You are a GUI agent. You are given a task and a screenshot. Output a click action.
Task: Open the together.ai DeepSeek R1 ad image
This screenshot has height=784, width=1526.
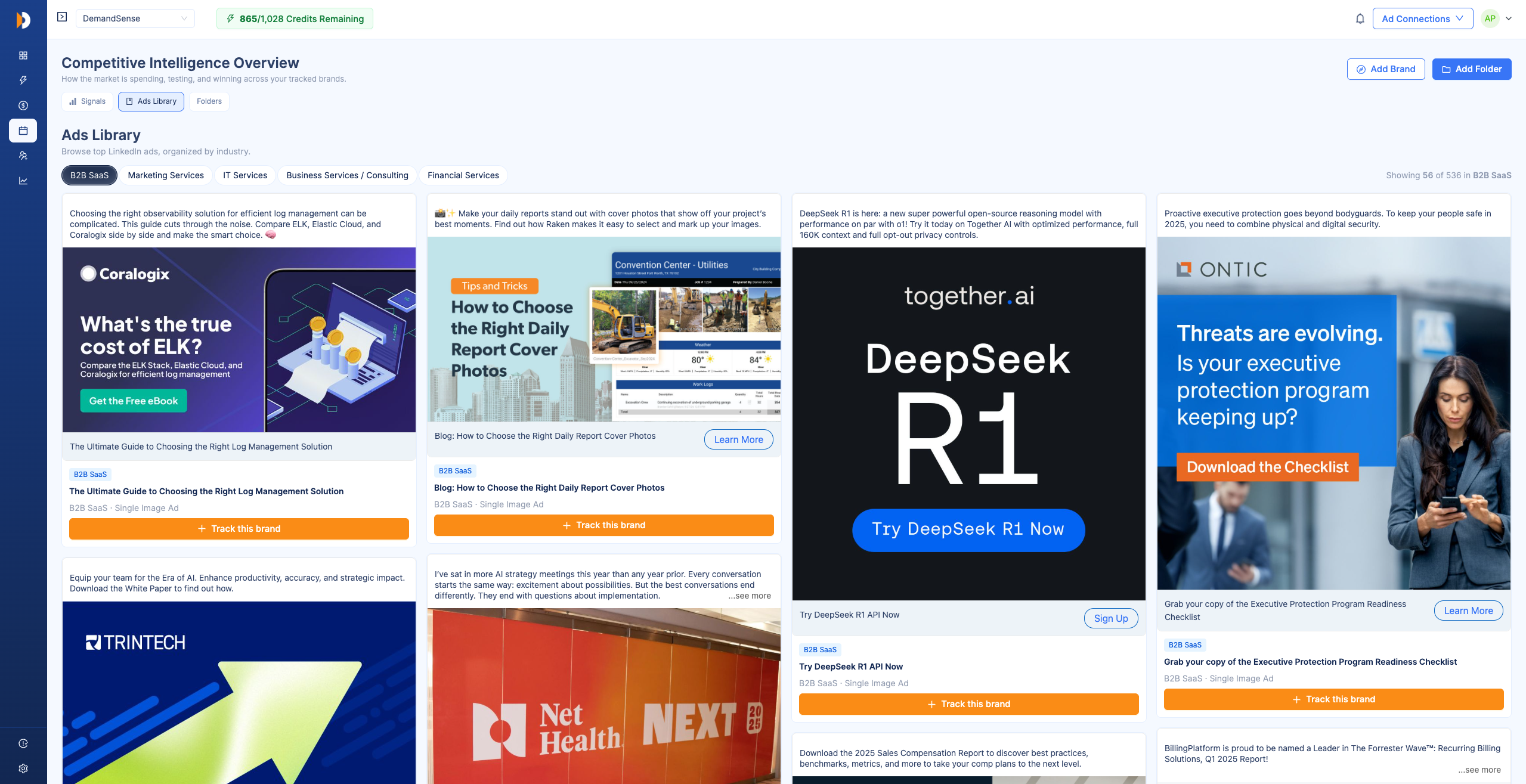969,424
